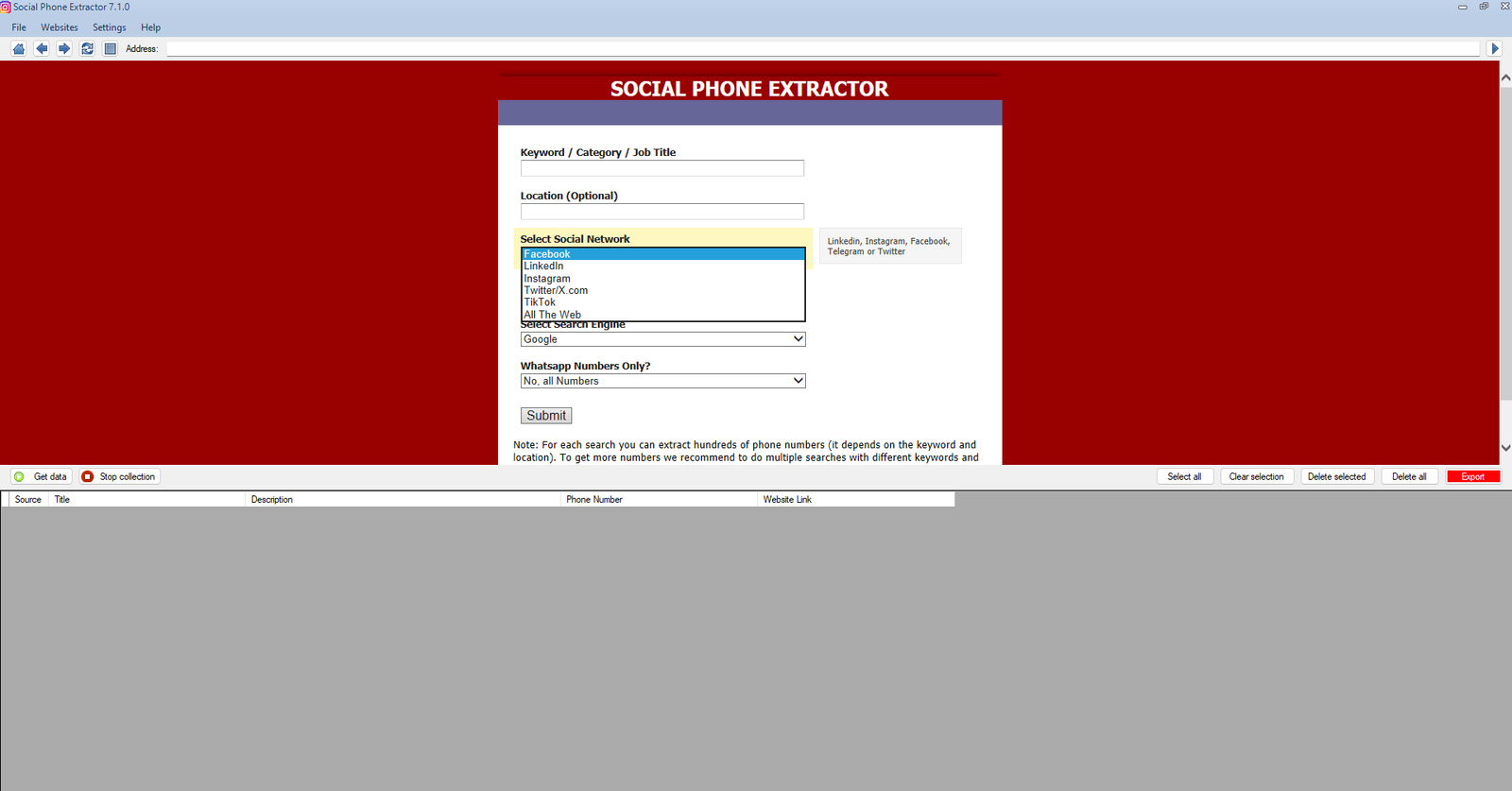
Task: Go forward with the right arrow icon
Action: (x=64, y=48)
